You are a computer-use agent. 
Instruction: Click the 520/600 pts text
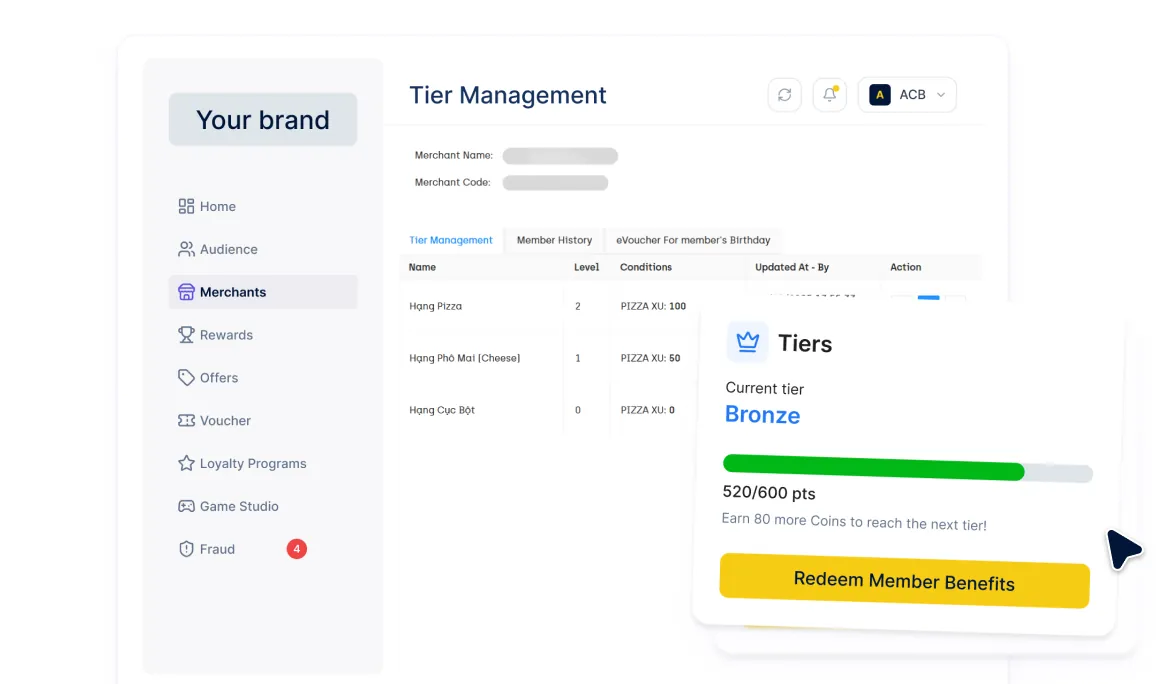click(x=769, y=493)
